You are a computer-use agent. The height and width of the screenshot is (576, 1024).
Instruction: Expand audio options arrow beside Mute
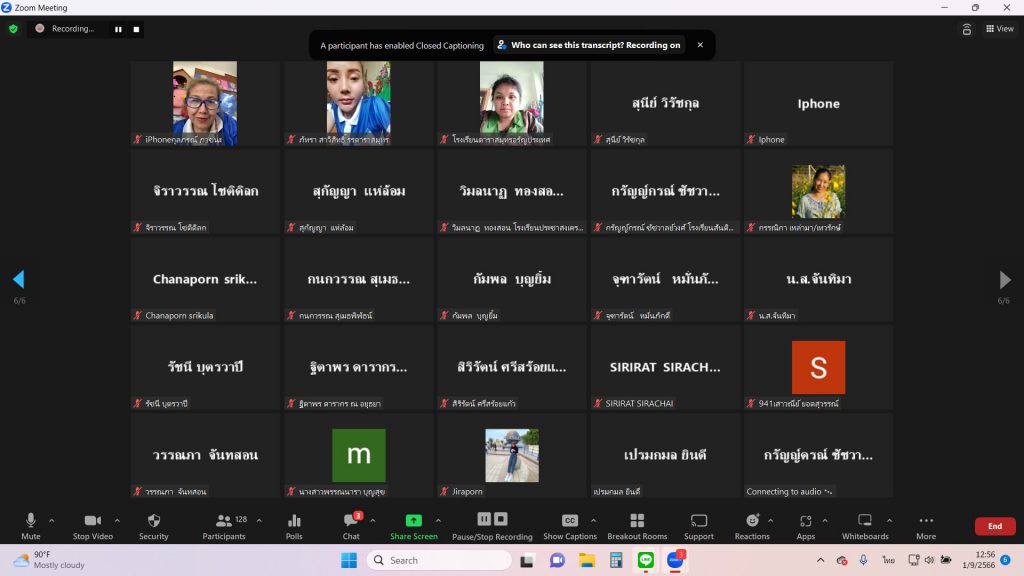pos(52,520)
